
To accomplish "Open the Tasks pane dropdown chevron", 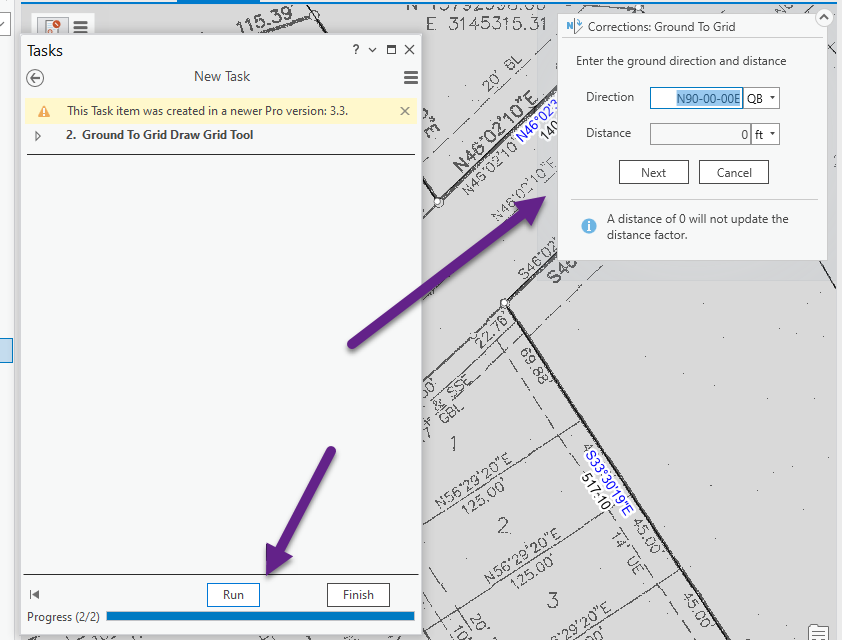I will click(372, 50).
